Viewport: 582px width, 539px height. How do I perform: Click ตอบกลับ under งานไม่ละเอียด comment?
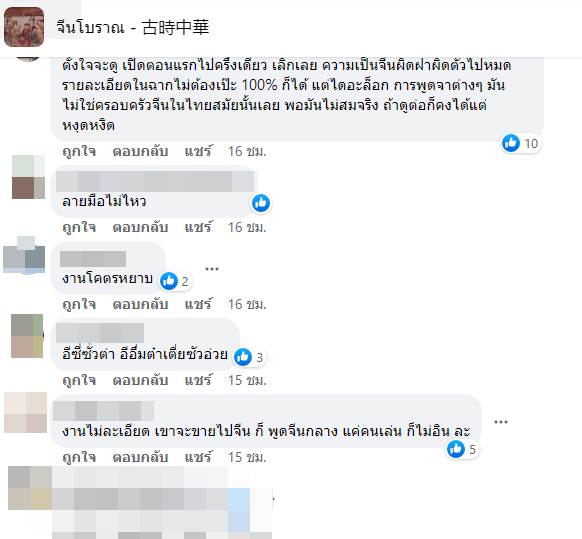point(140,457)
